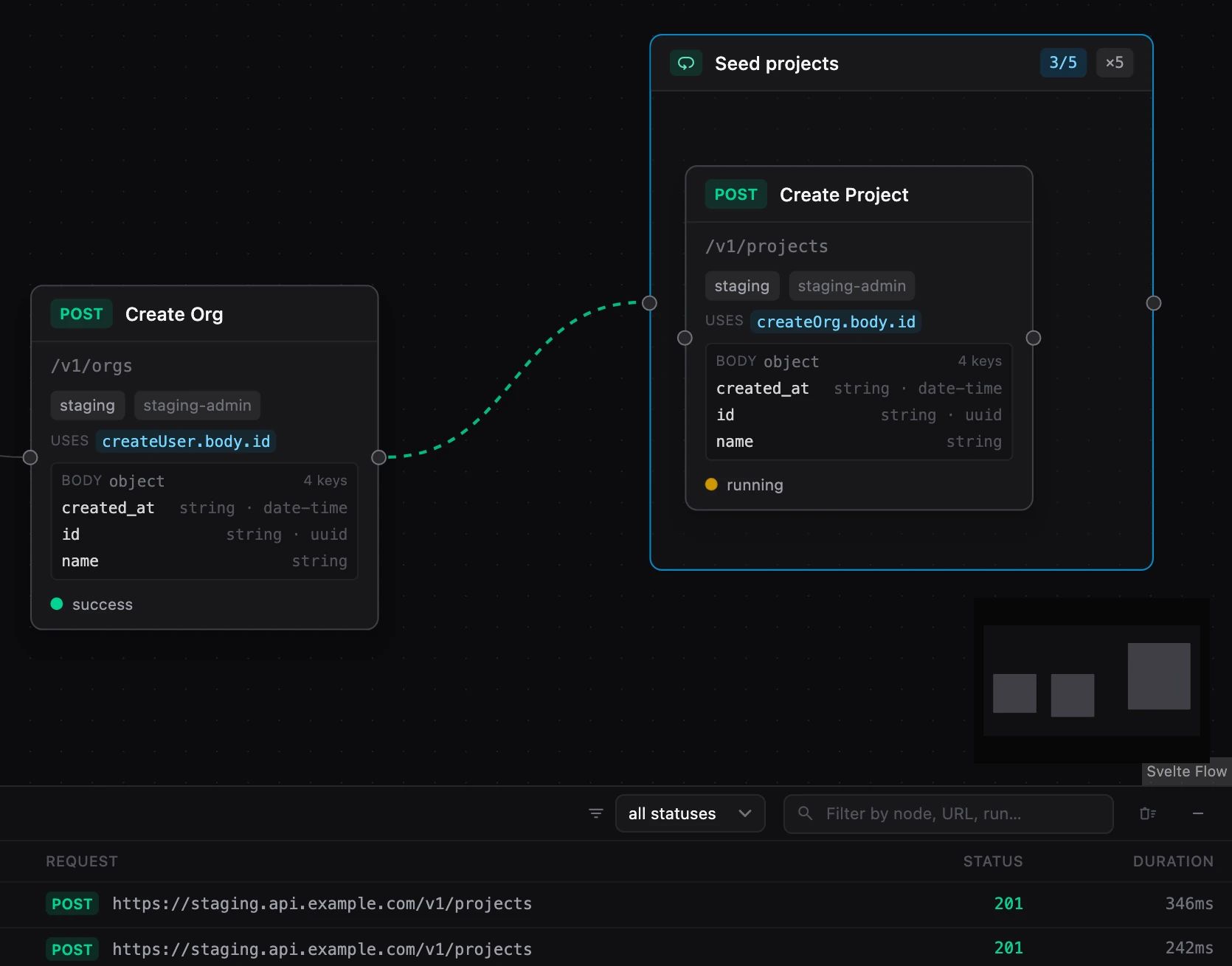Click the /v1/orgs path text
This screenshot has height=966, width=1232.
91,366
